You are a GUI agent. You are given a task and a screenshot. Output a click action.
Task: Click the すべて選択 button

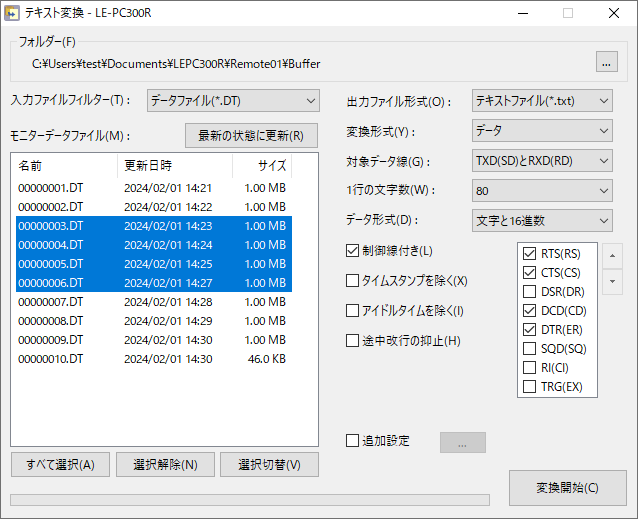(59, 464)
